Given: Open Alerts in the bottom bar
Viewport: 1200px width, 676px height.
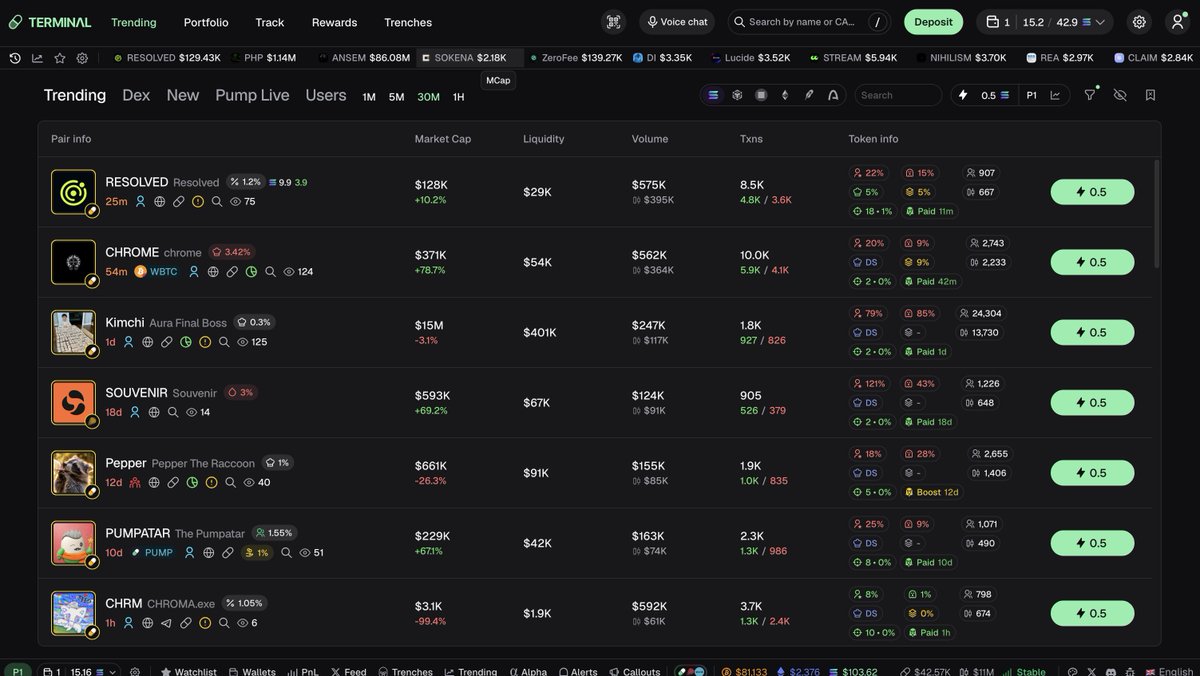Looking at the screenshot, I should (x=578, y=672).
